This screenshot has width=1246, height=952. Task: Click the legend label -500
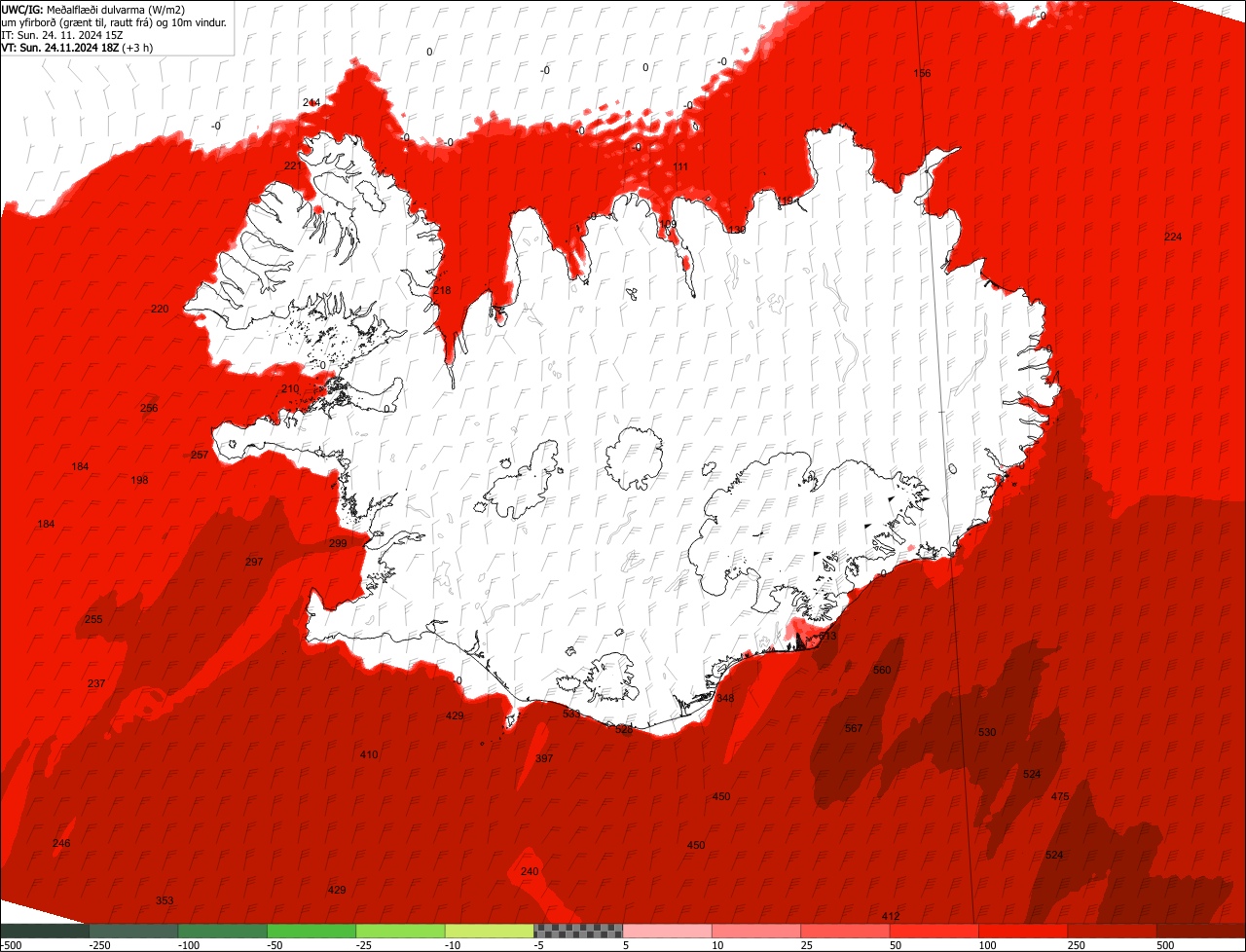(11, 945)
